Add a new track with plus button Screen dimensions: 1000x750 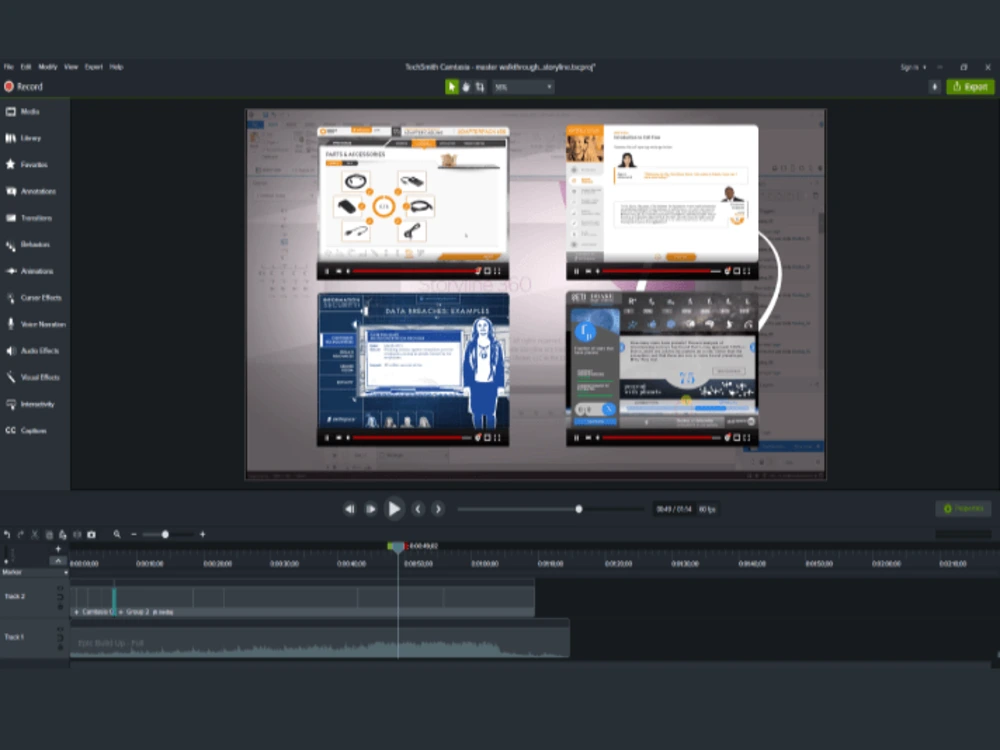click(58, 548)
